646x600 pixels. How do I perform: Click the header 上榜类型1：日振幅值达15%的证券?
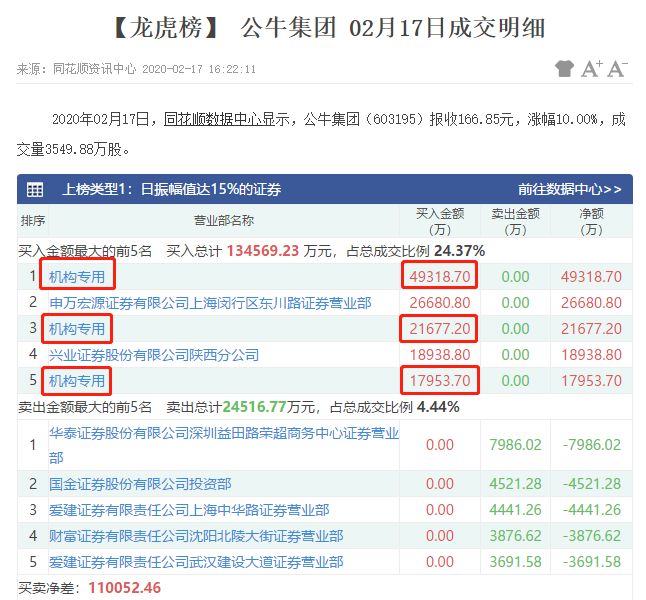point(172,190)
